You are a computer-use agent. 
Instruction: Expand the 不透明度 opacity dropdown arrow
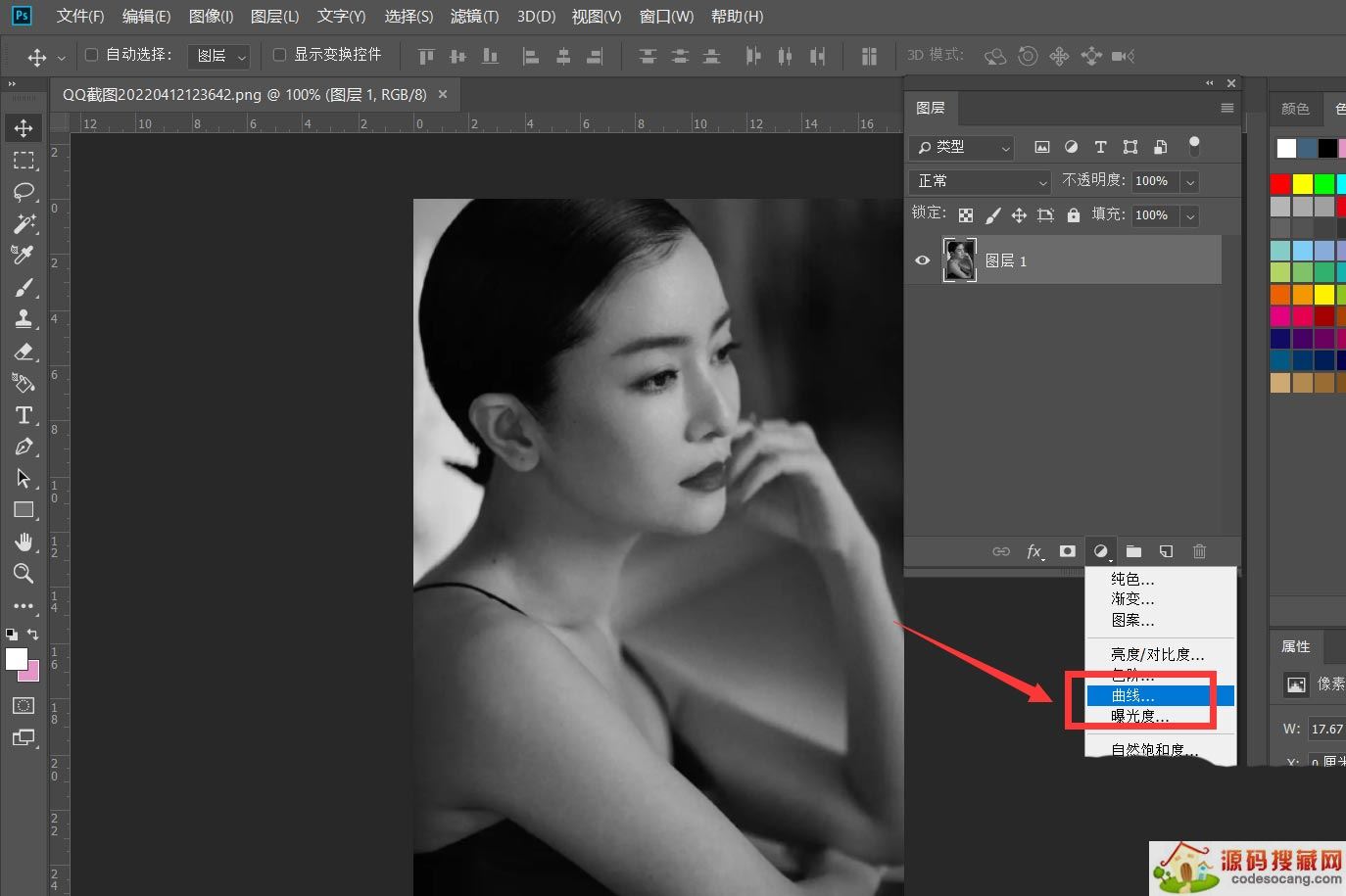(1190, 181)
